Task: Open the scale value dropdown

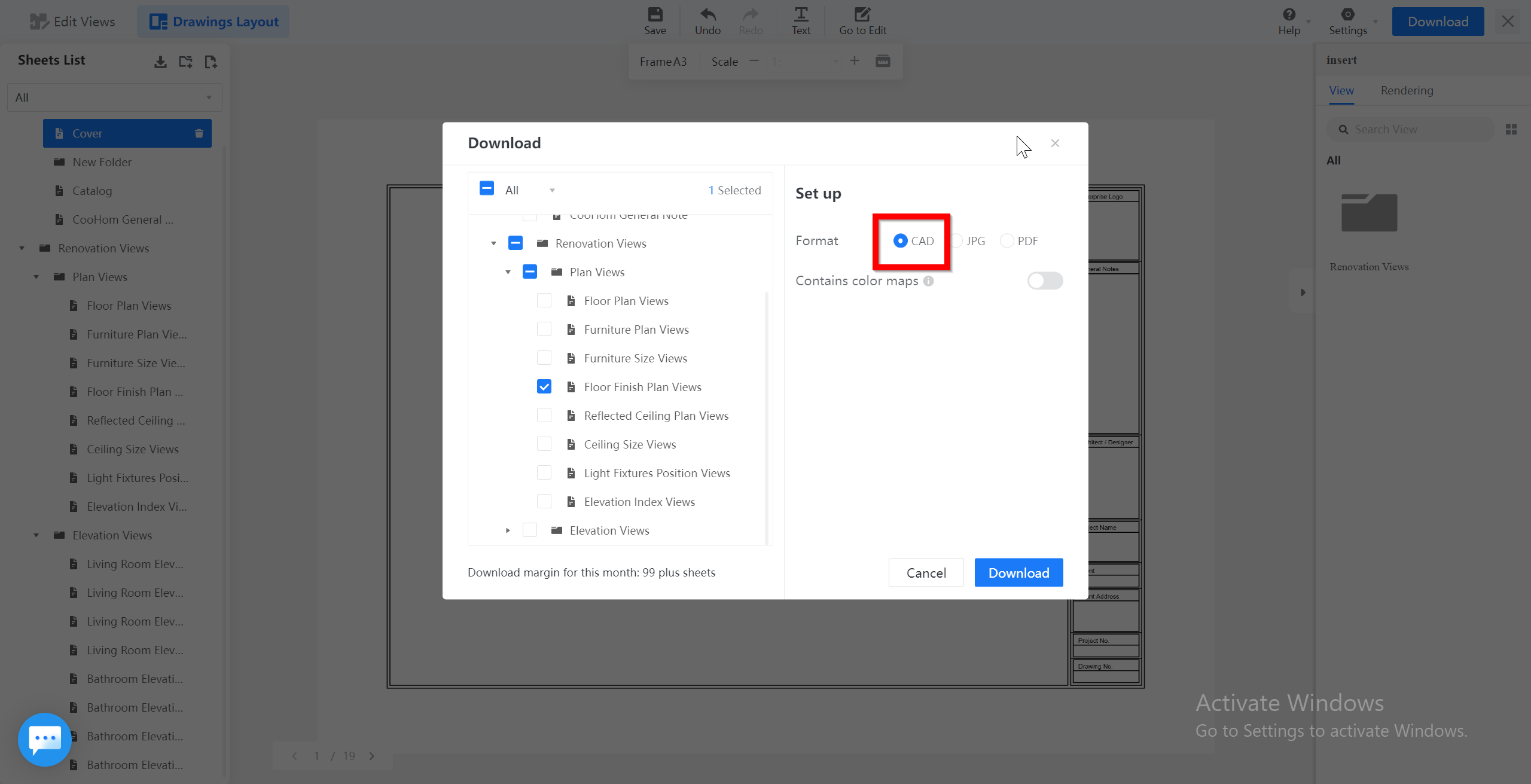Action: [x=835, y=62]
